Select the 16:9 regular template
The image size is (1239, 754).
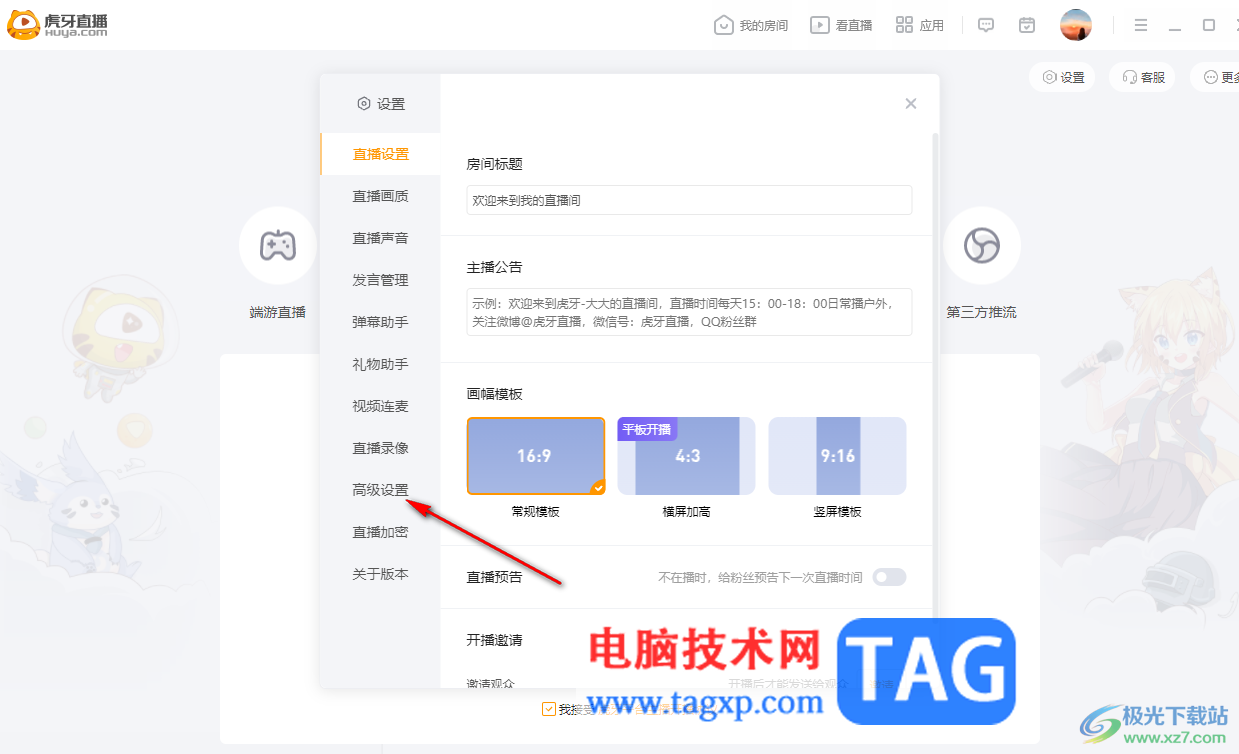pos(536,456)
